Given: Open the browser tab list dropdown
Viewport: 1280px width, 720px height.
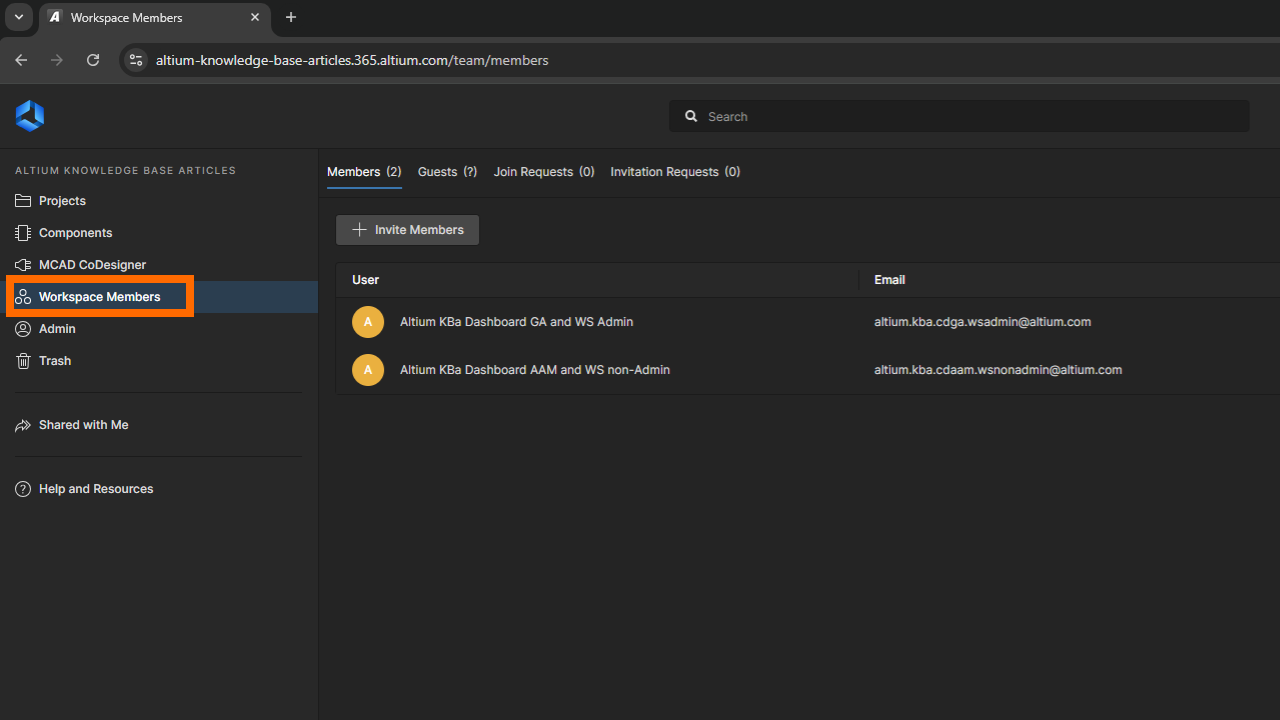Looking at the screenshot, I should (18, 17).
